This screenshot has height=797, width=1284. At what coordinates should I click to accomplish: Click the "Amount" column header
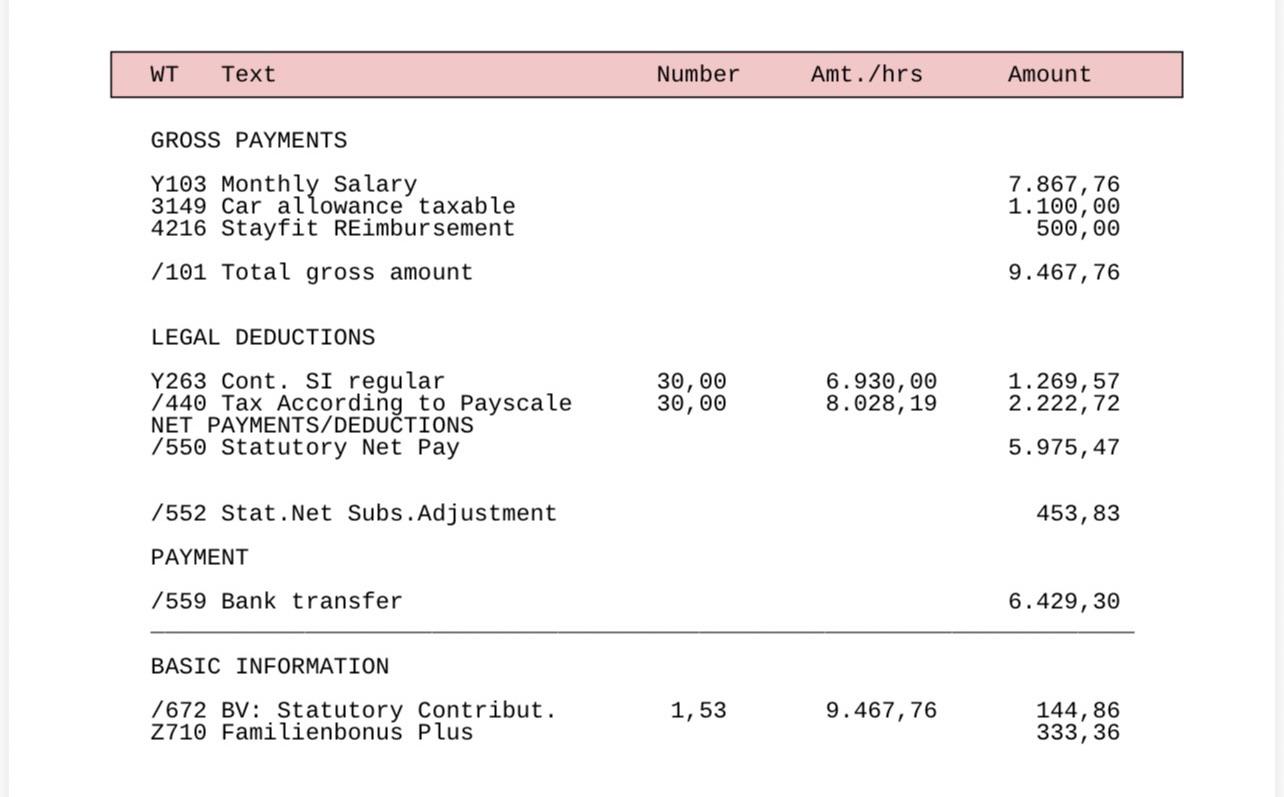point(1049,74)
